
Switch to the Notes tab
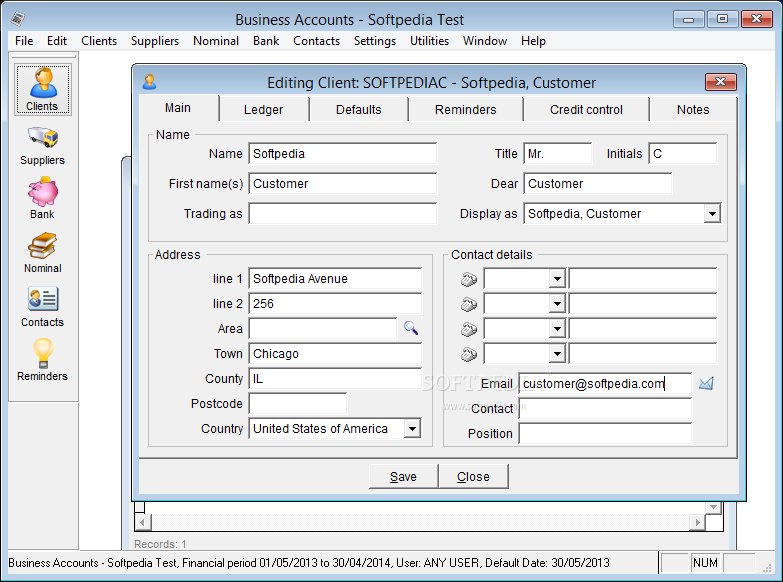click(x=693, y=109)
